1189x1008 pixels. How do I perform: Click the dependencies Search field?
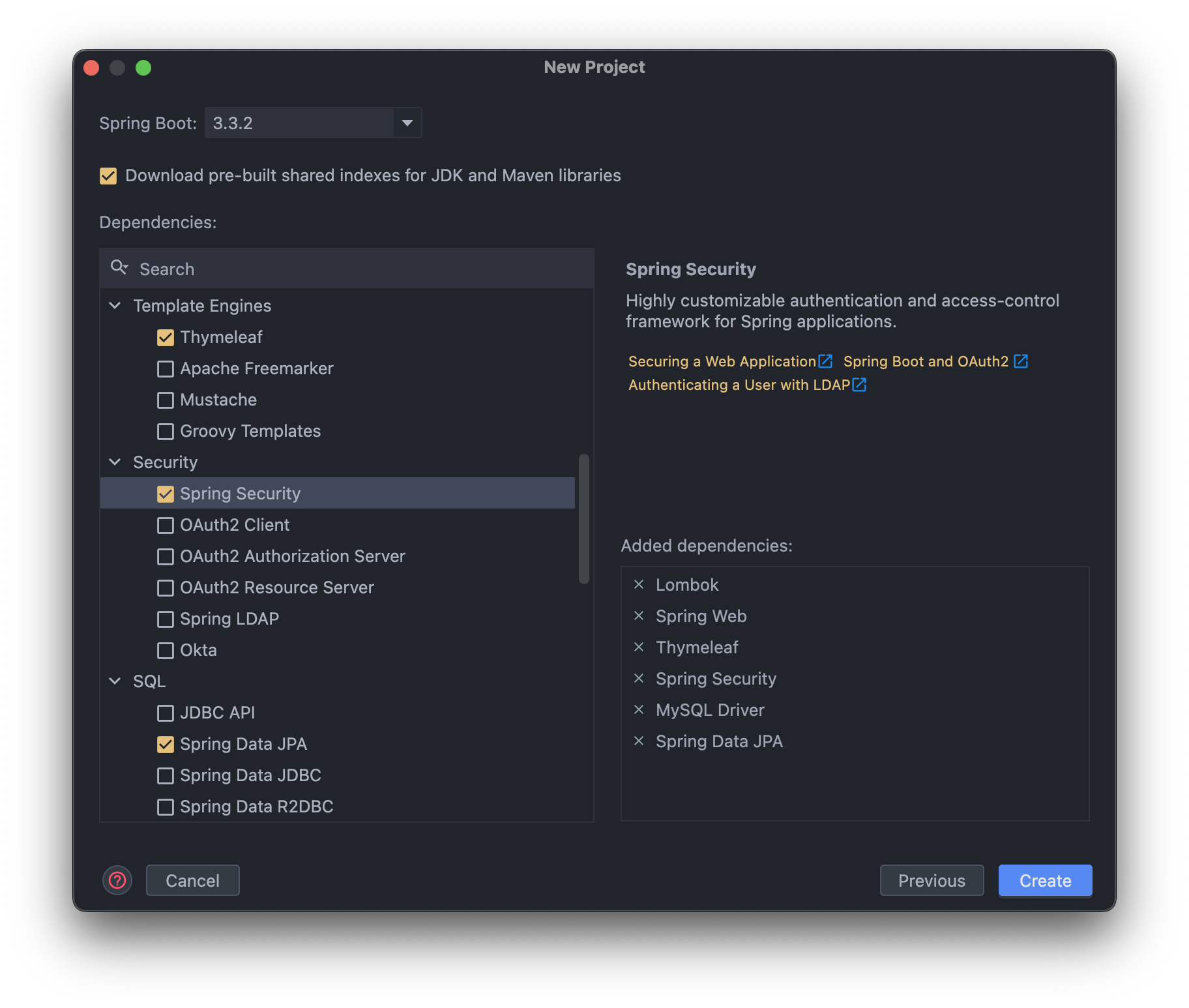pos(347,268)
